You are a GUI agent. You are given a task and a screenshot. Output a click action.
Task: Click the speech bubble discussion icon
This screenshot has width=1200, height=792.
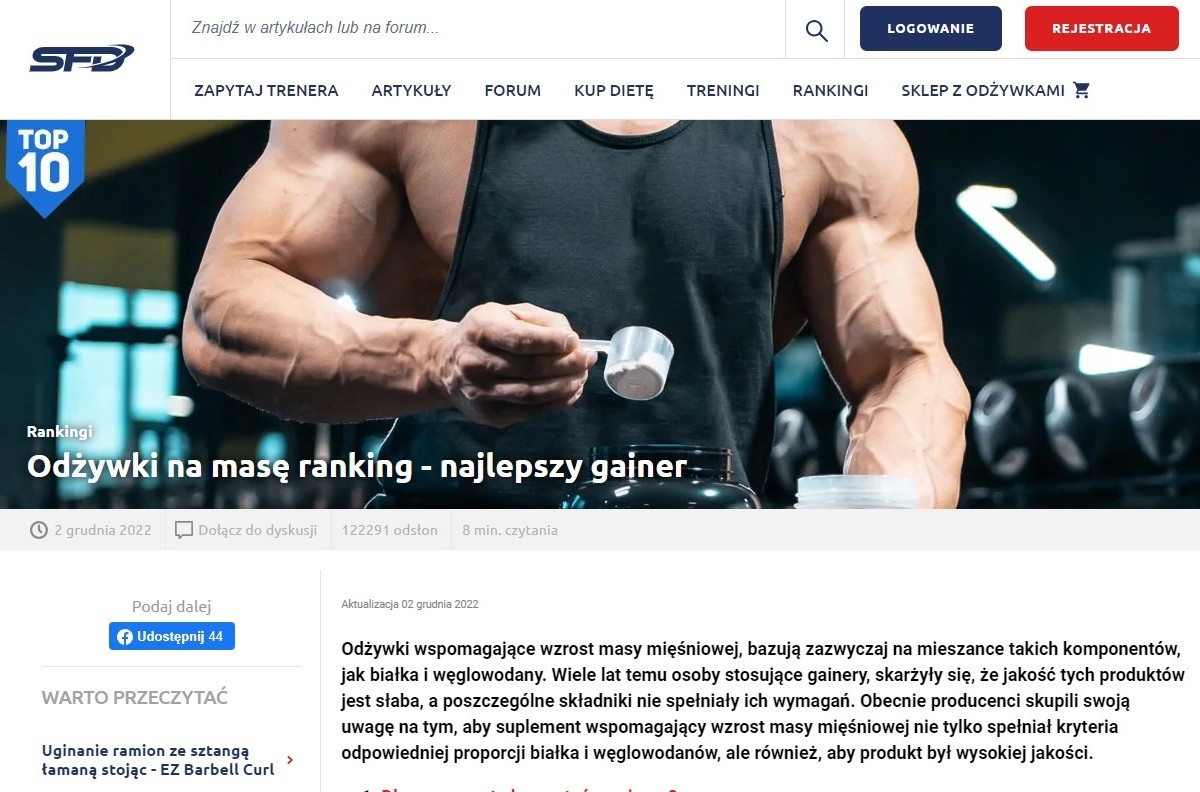pyautogui.click(x=183, y=530)
